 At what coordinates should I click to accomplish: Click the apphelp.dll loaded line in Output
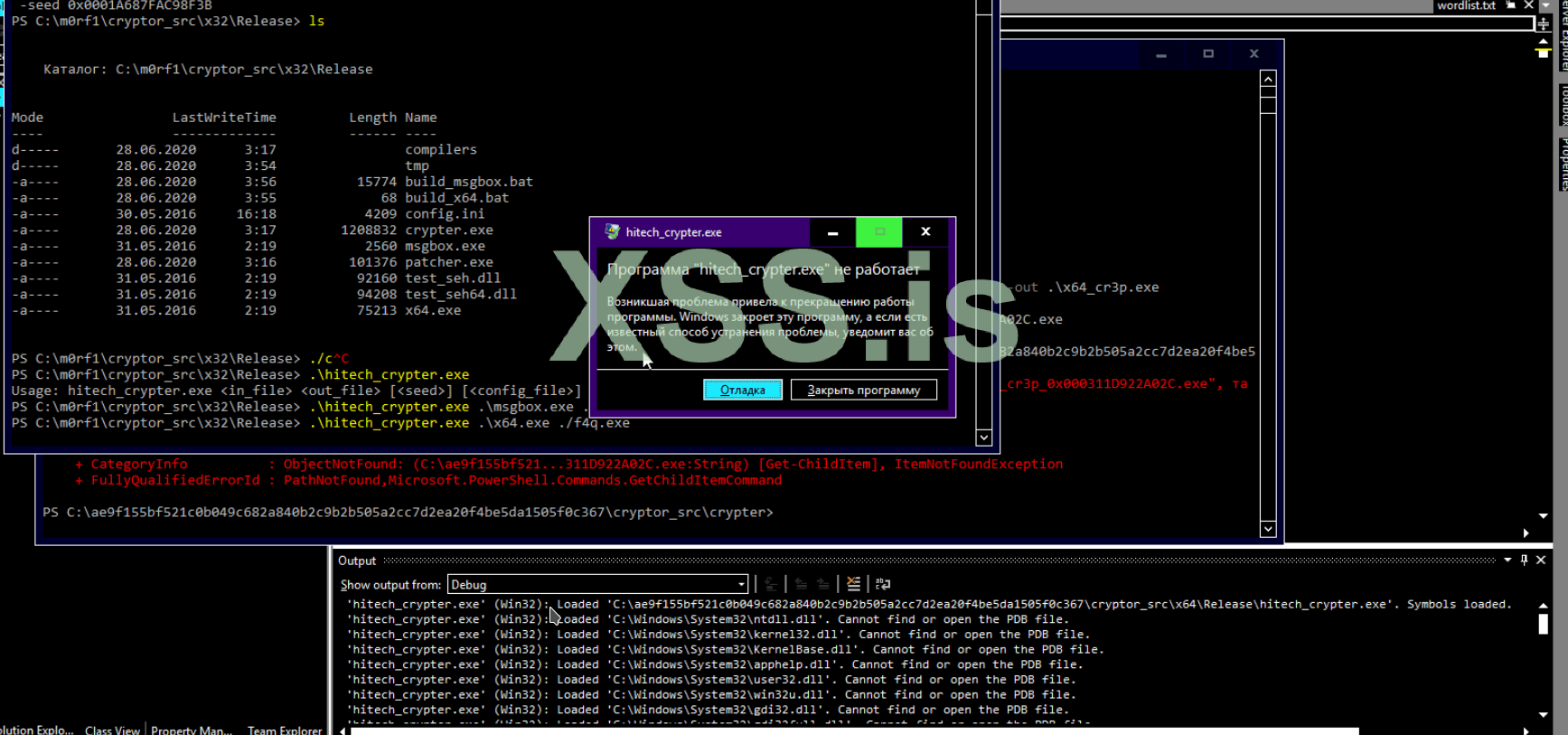tap(715, 664)
